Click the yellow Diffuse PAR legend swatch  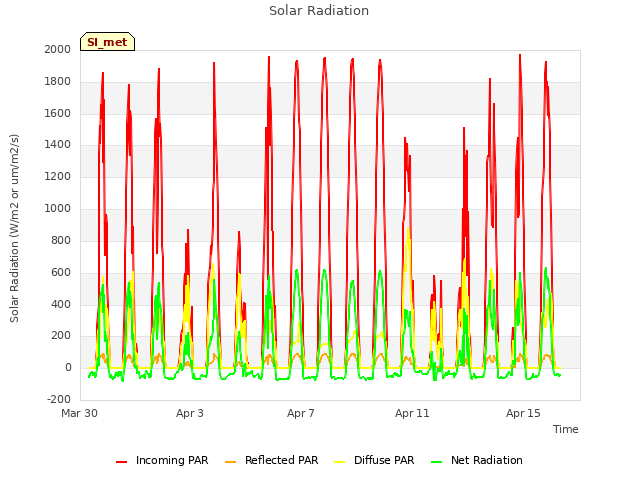point(340,462)
